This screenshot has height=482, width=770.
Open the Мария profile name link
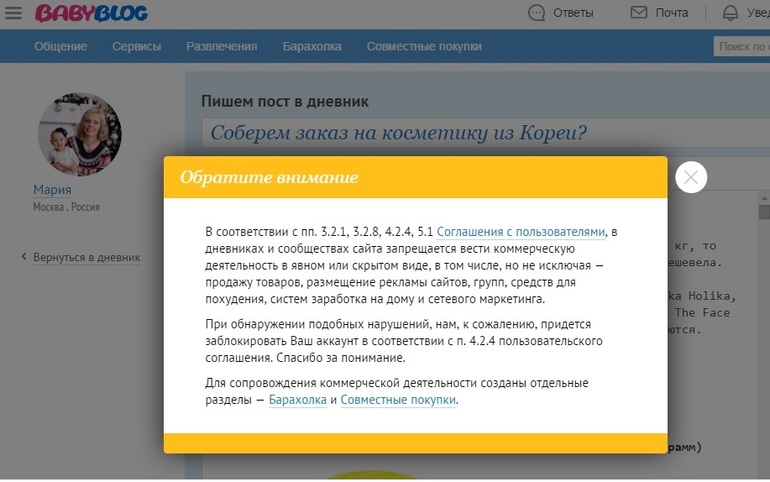pyautogui.click(x=52, y=190)
